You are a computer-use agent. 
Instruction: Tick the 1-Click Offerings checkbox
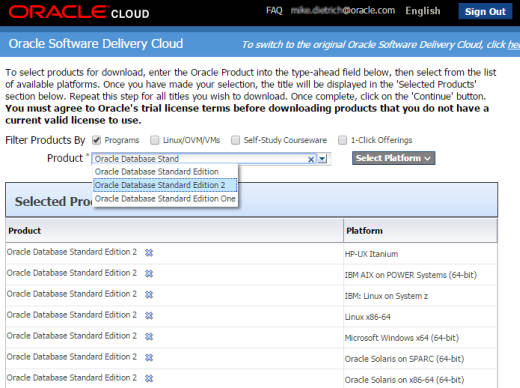point(342,140)
